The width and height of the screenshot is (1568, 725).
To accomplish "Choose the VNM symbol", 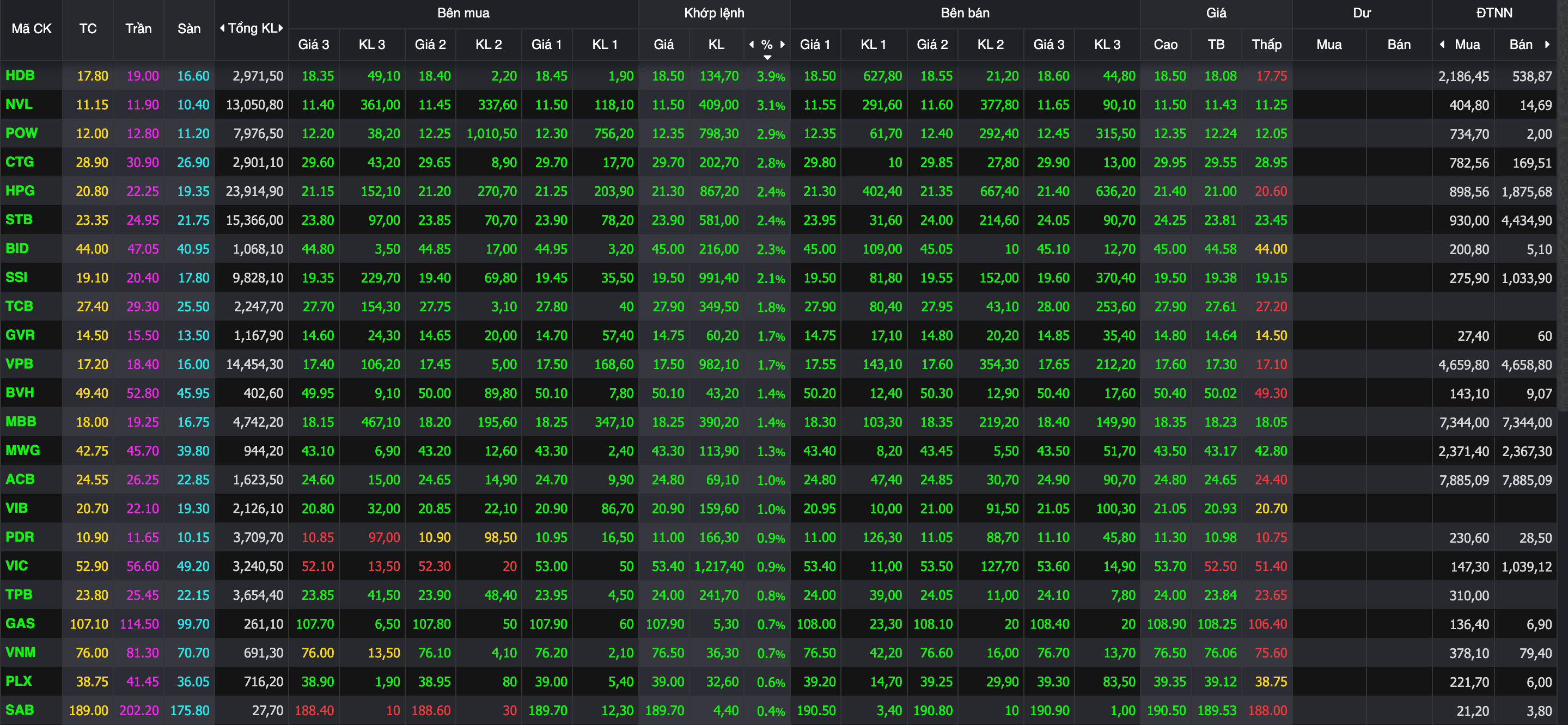I will point(21,652).
